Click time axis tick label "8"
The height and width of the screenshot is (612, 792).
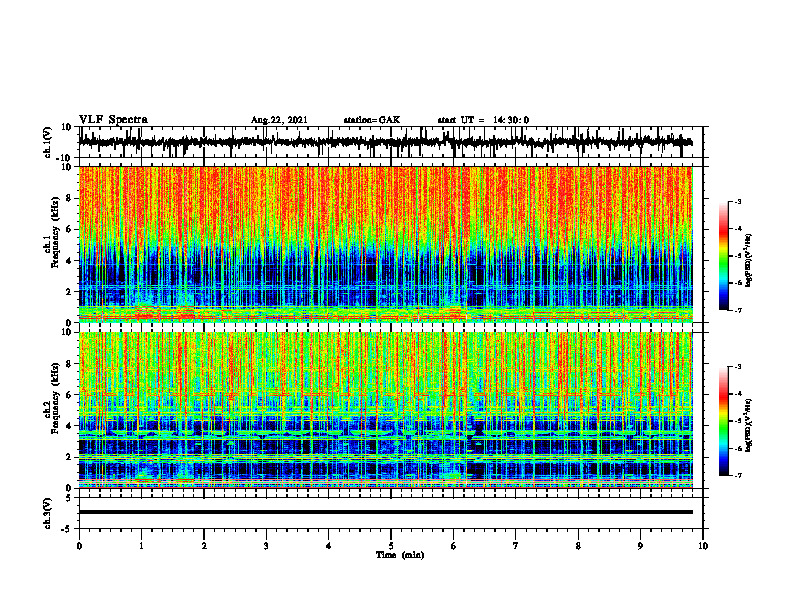click(x=578, y=546)
